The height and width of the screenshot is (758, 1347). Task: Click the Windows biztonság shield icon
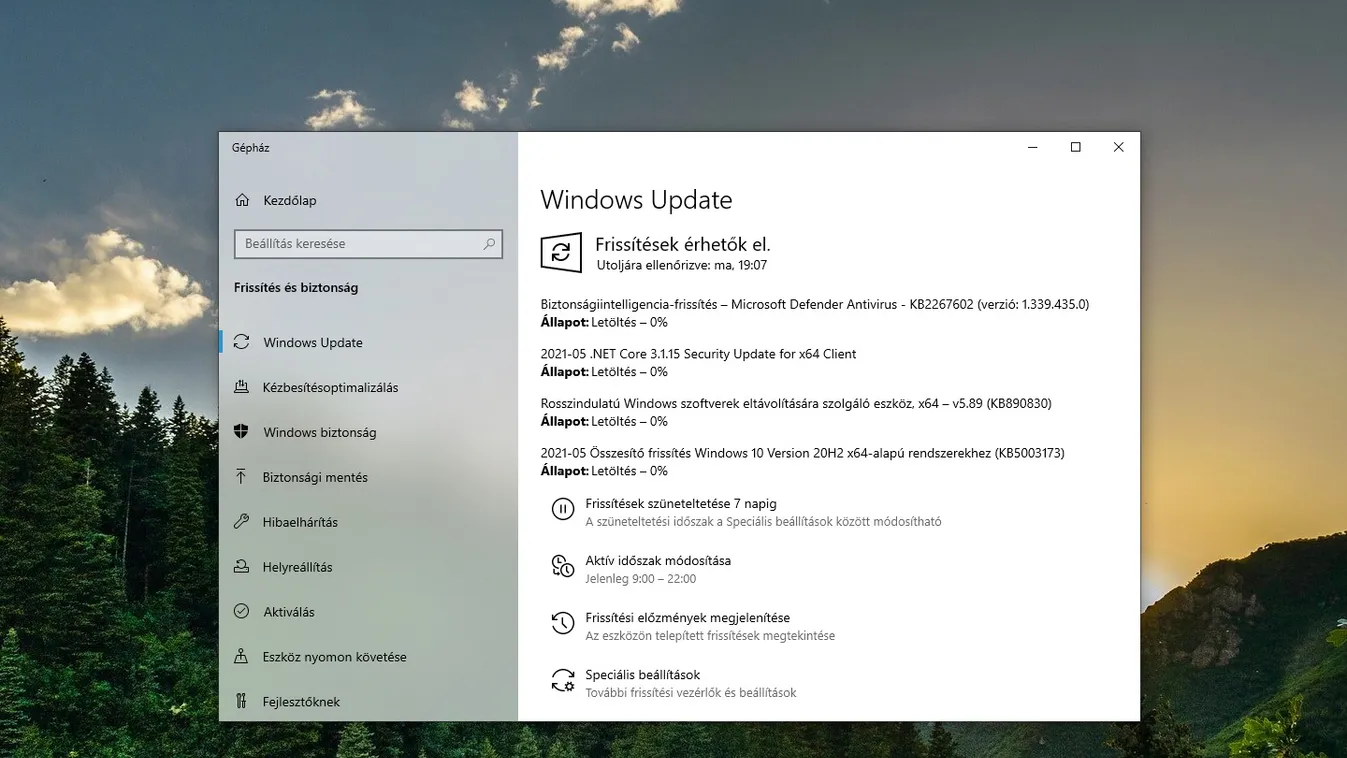pos(241,432)
